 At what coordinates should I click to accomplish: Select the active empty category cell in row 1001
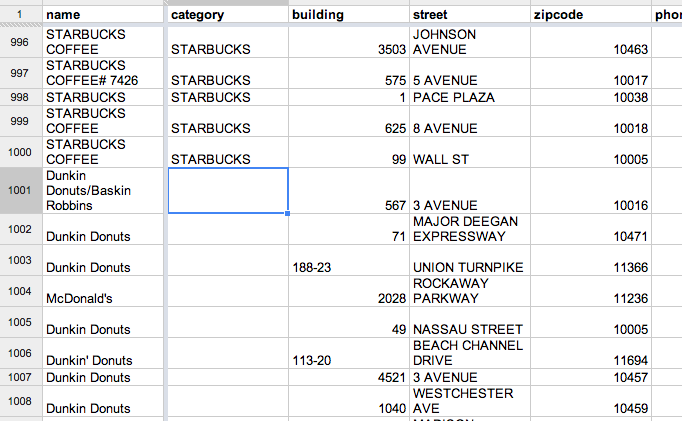(228, 190)
